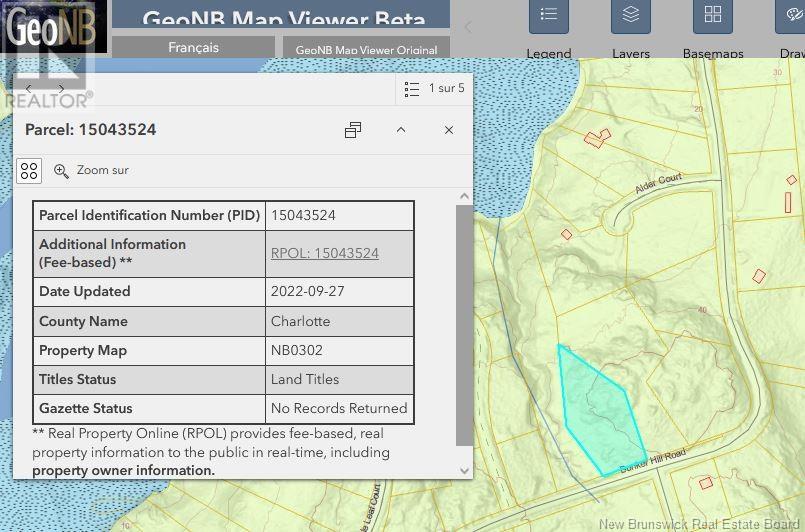The height and width of the screenshot is (532, 805).
Task: Switch language to Français
Action: coord(193,47)
